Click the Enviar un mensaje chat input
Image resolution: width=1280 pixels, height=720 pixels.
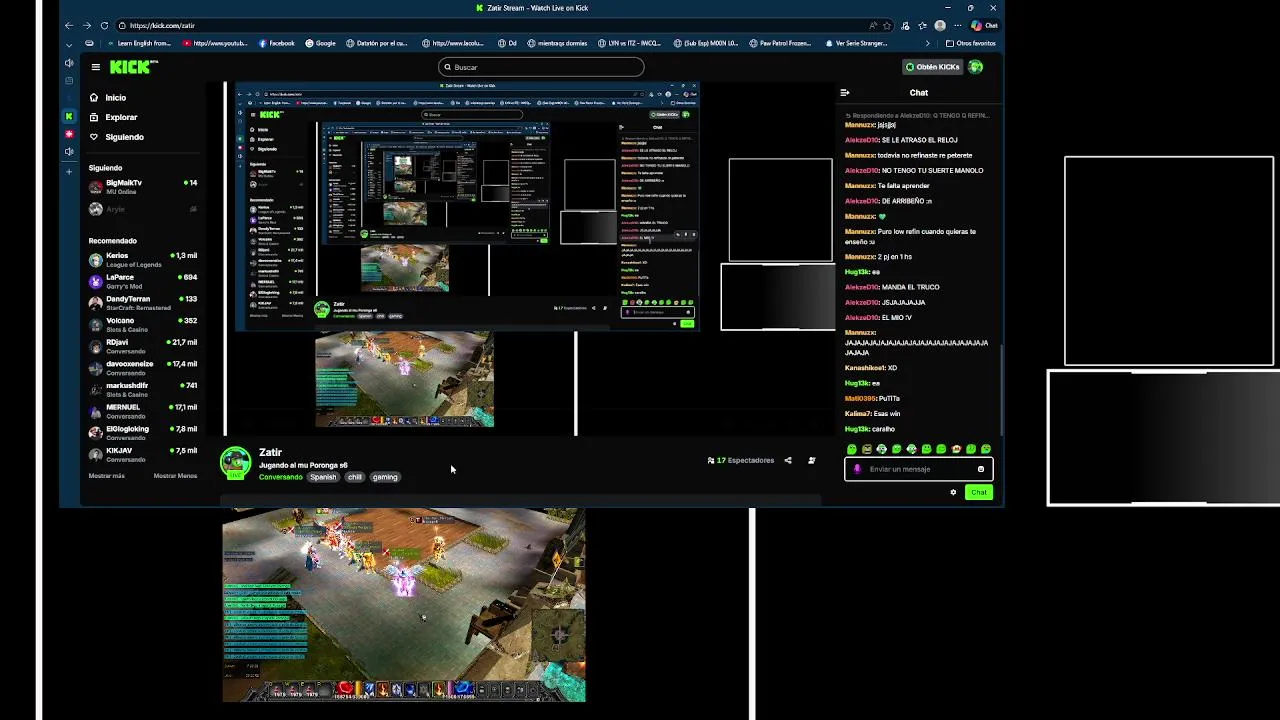pos(919,469)
